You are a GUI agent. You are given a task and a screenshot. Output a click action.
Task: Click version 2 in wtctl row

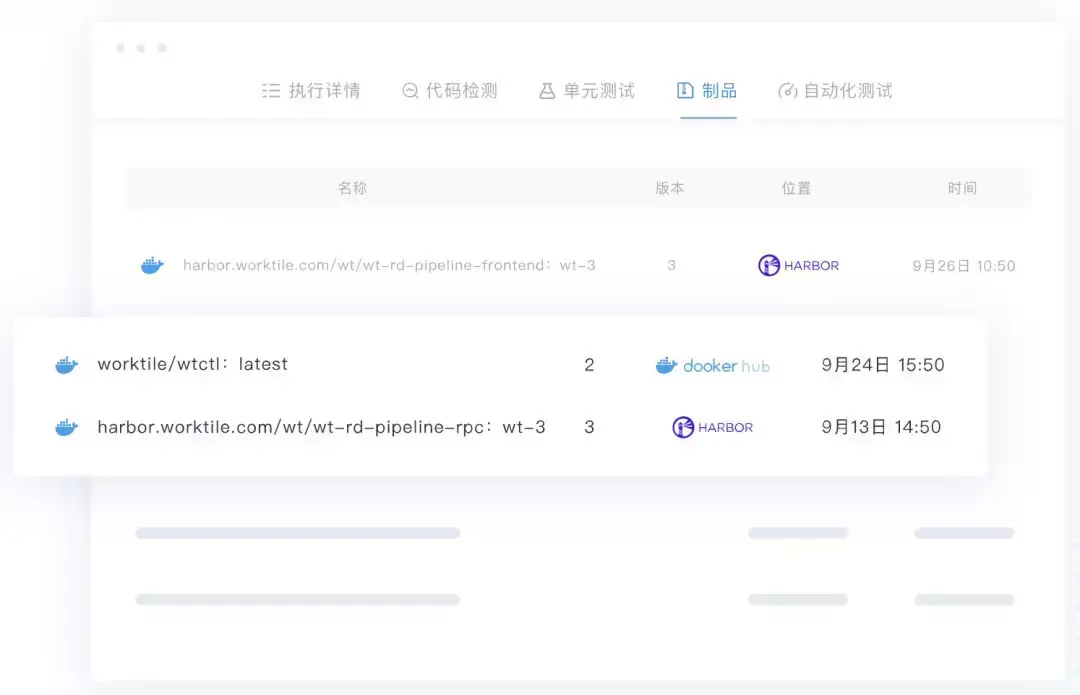coord(589,364)
